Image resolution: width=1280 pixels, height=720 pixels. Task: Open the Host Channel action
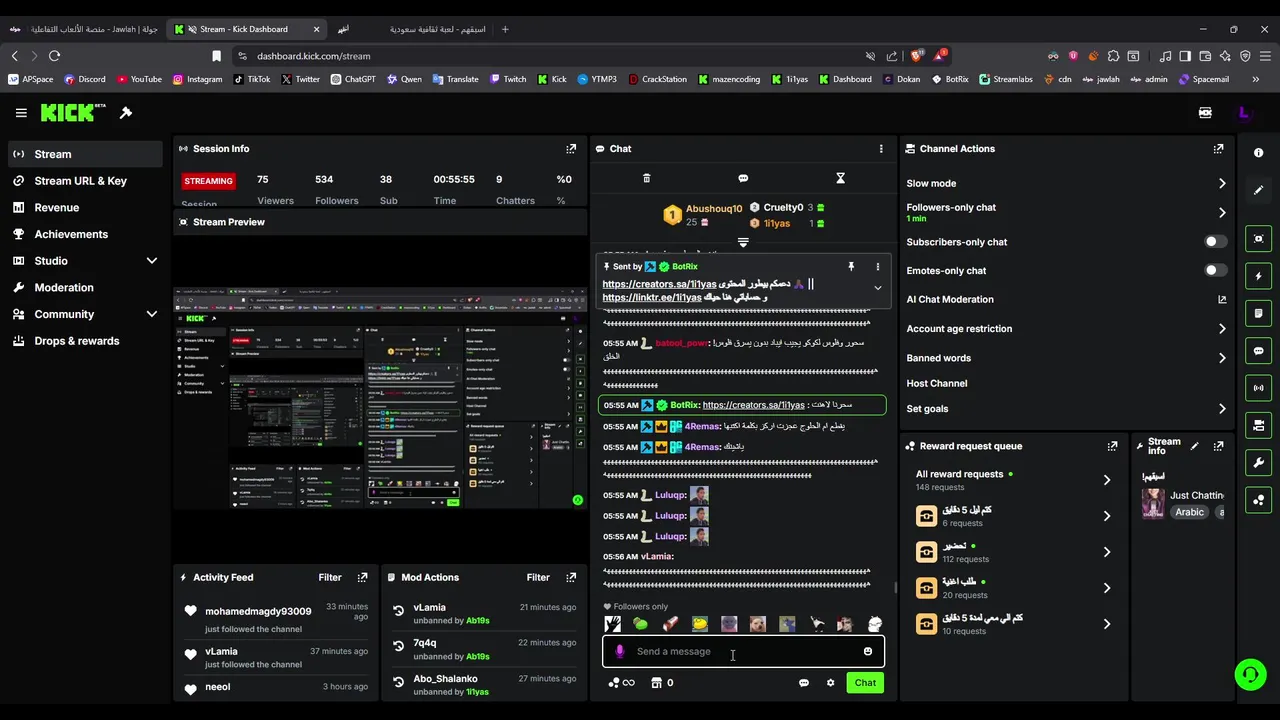937,383
